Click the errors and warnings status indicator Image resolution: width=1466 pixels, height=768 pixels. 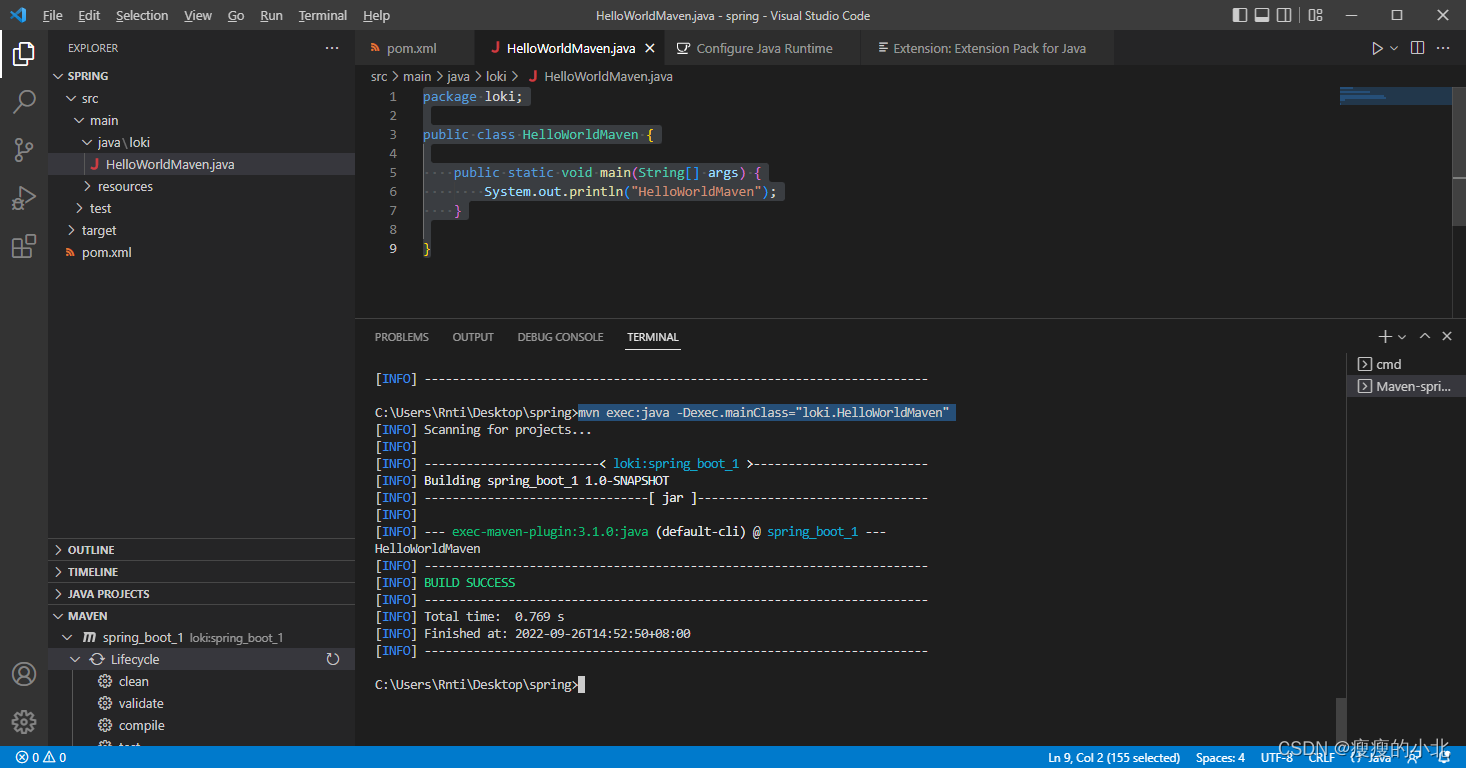tap(41, 758)
